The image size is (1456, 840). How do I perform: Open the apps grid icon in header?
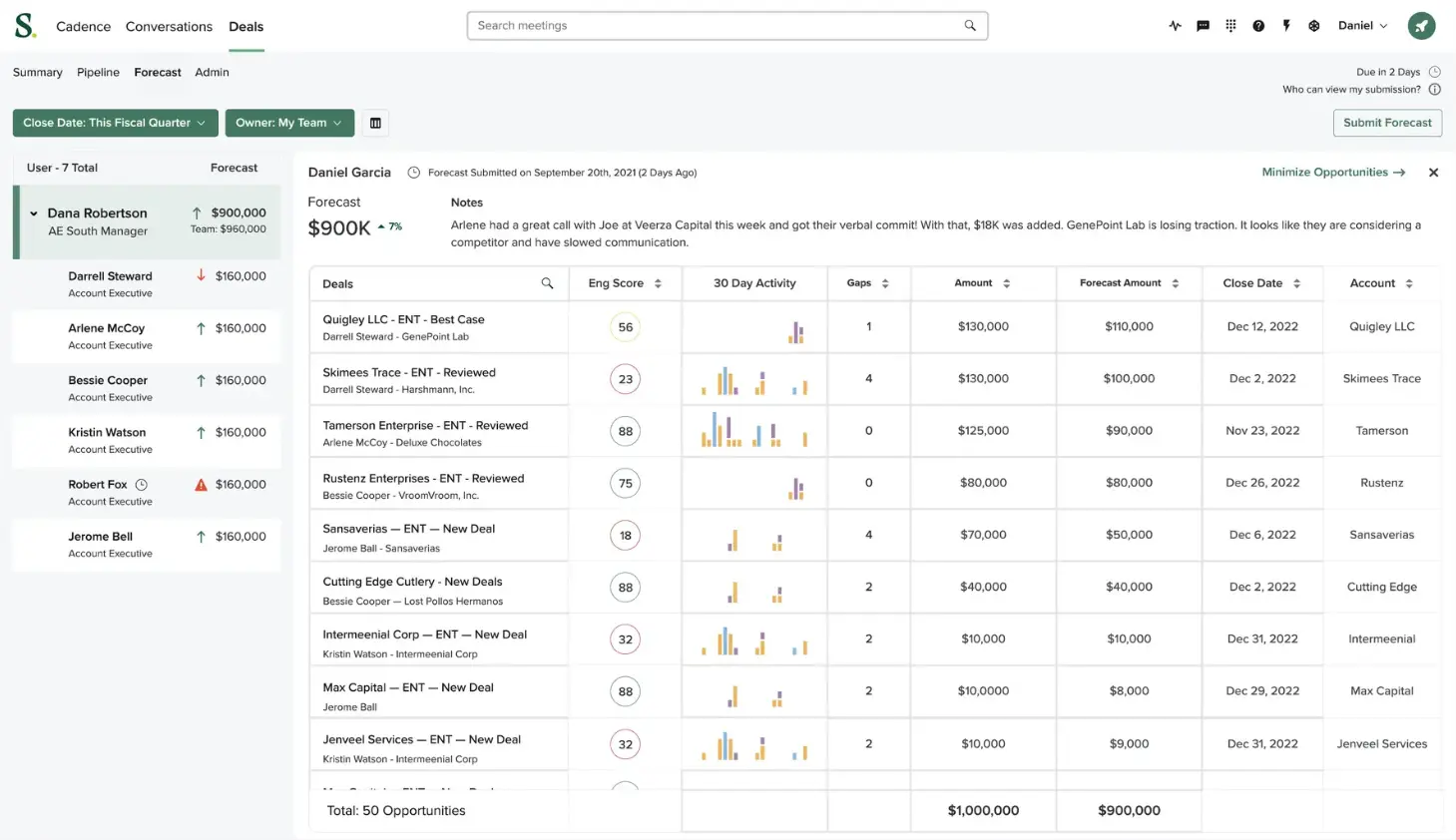point(1230,26)
